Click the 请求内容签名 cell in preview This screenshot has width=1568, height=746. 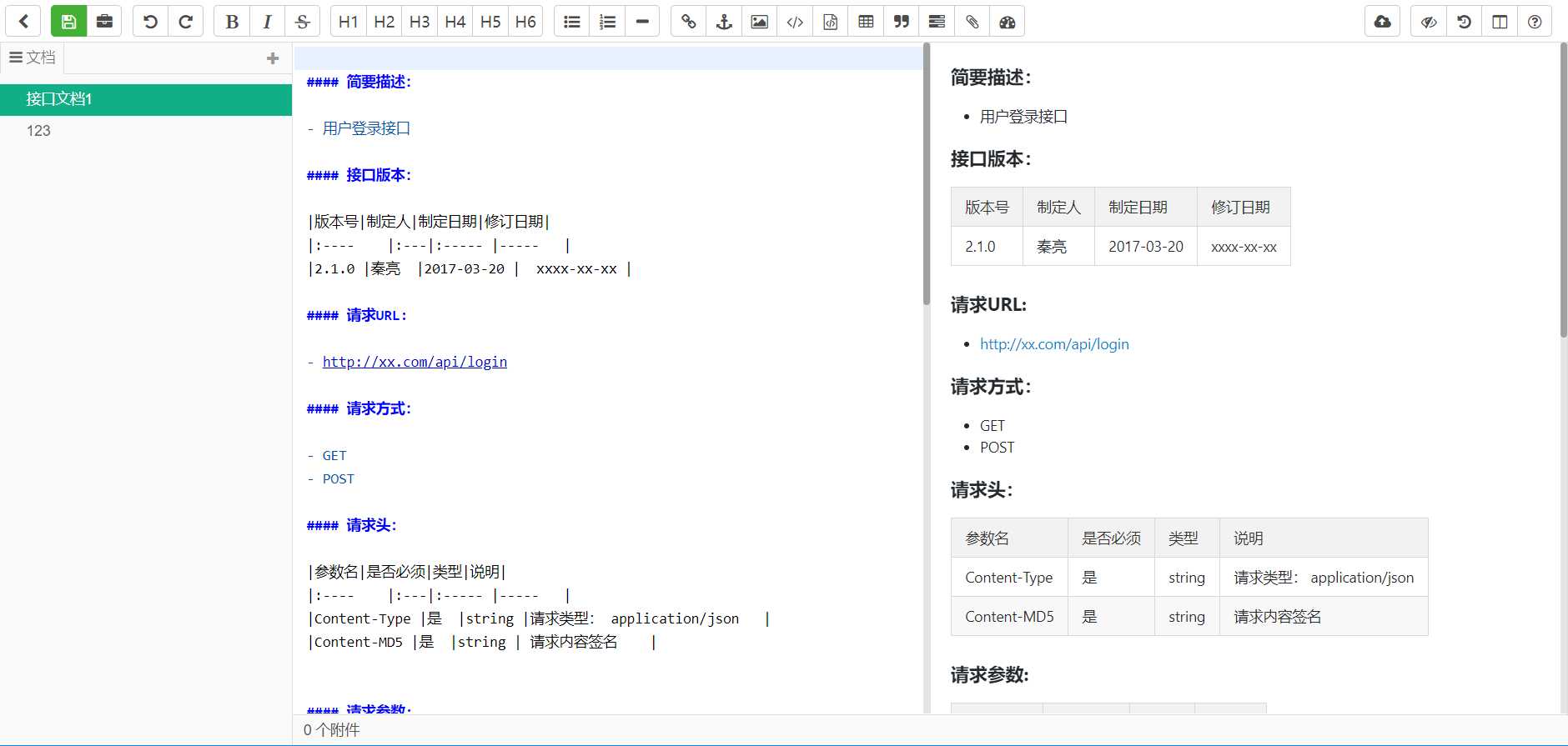(1324, 617)
